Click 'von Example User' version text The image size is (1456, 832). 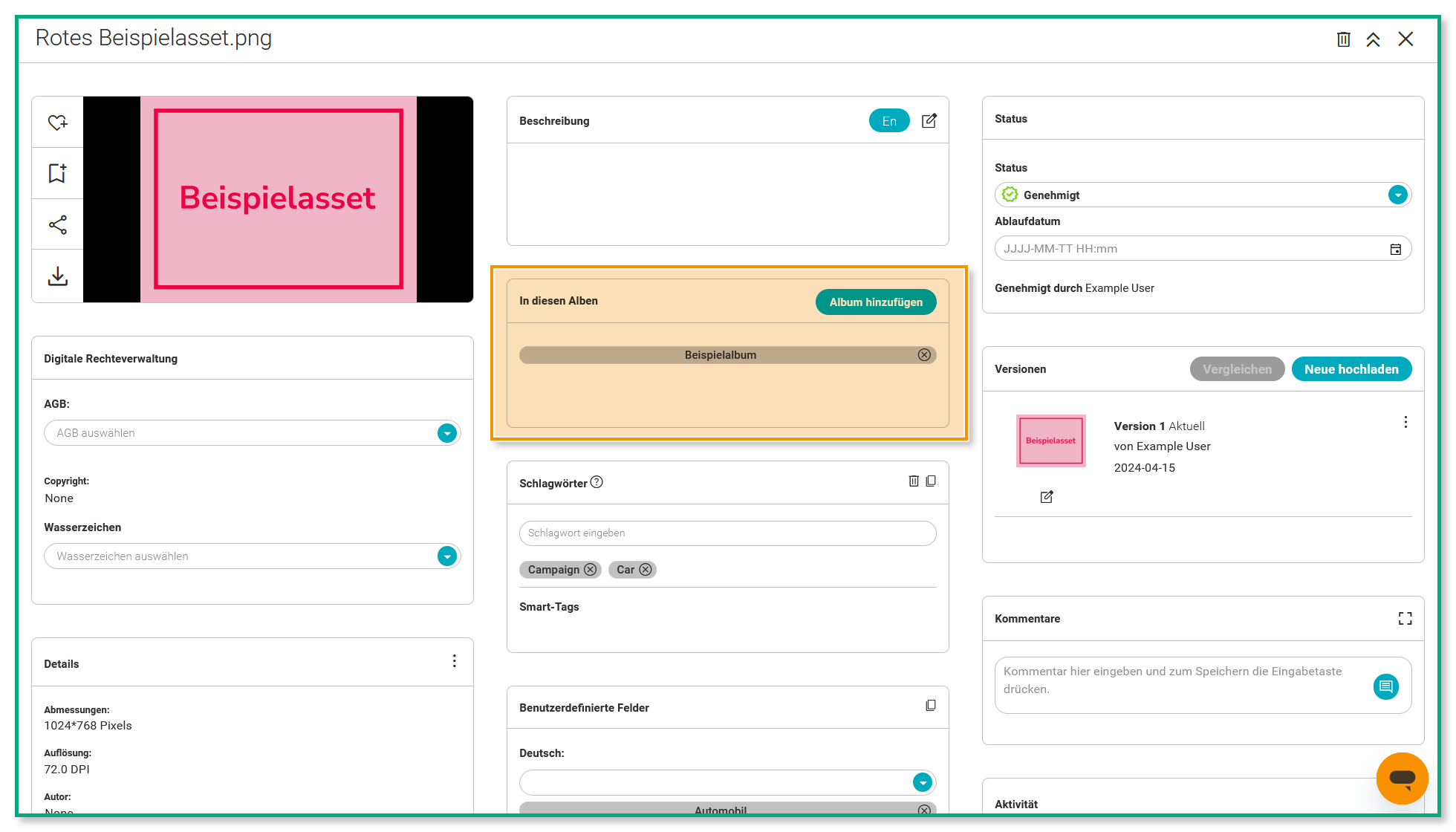tap(1162, 446)
